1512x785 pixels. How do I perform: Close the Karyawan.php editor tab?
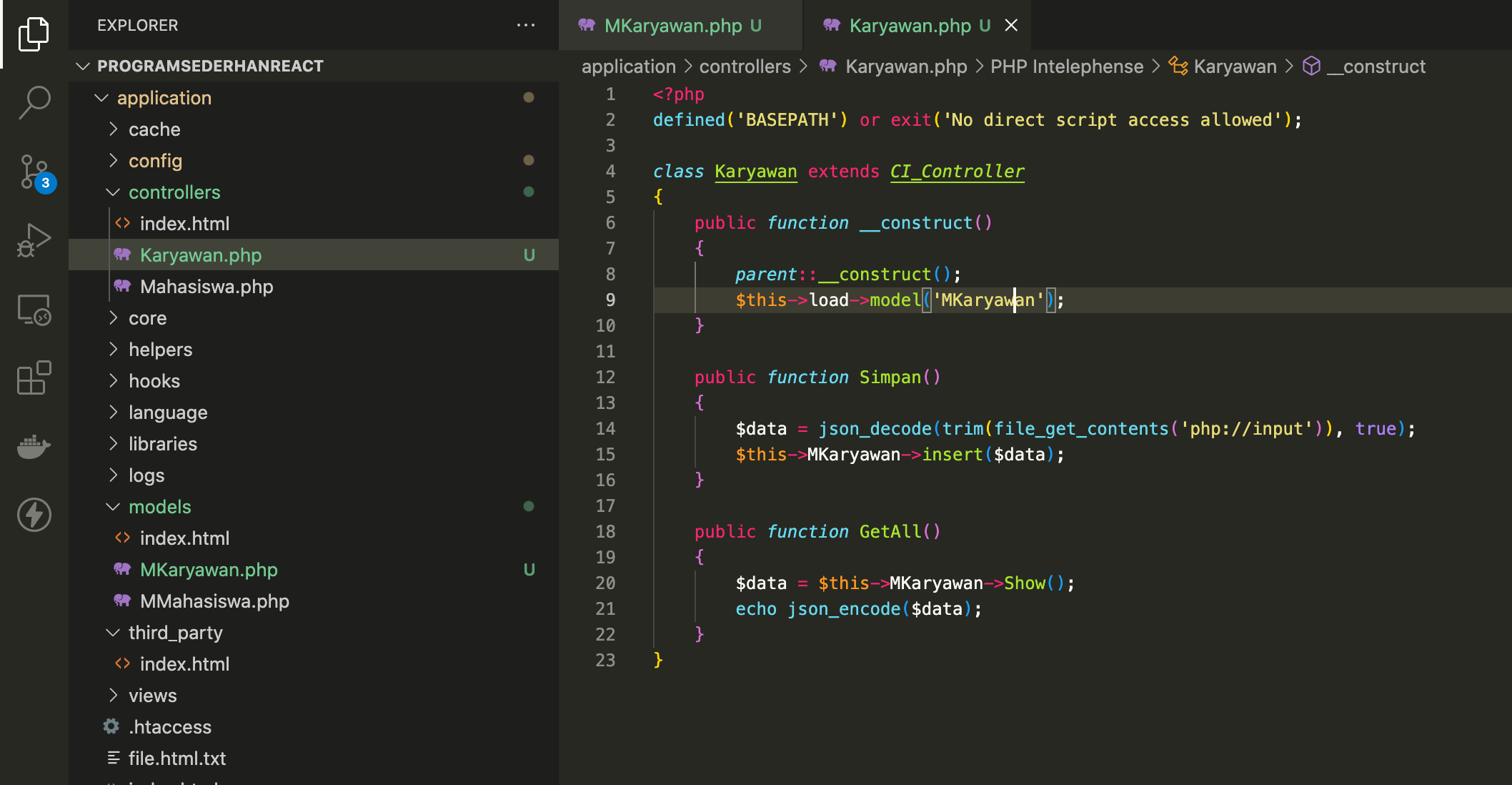[x=1011, y=26]
